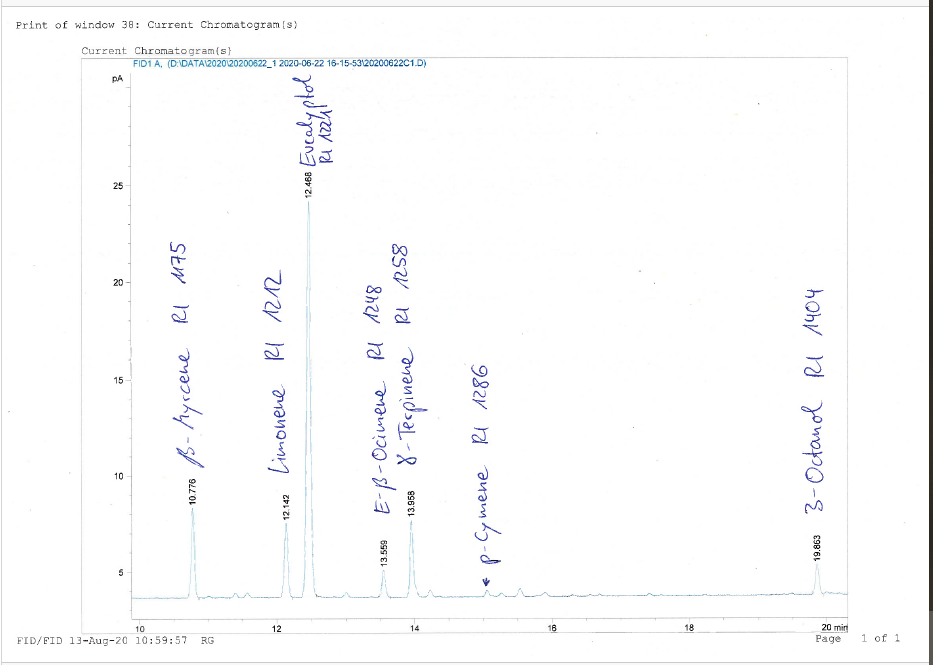Click the arrow marking the p-Cymene peak
The image size is (933, 665).
(x=486, y=581)
